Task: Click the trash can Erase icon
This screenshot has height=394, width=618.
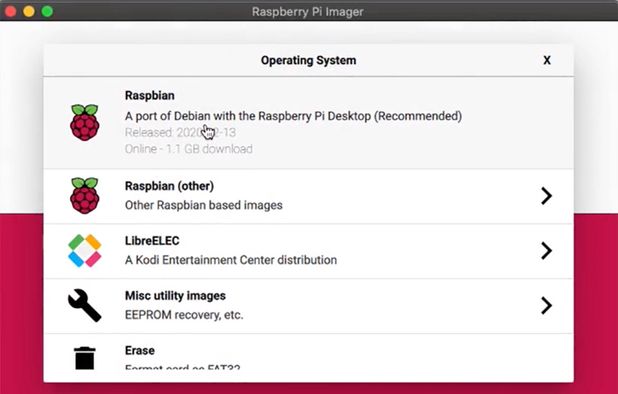Action: (85, 358)
